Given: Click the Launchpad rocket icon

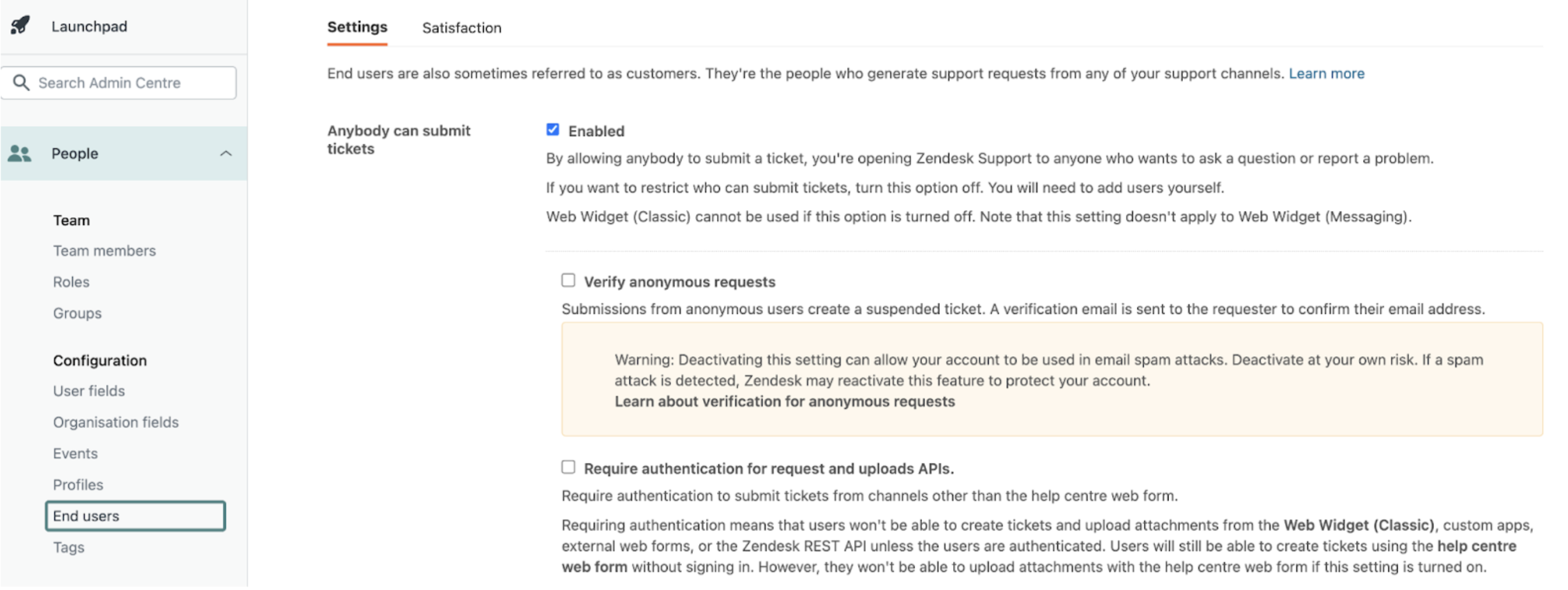Looking at the screenshot, I should click(20, 25).
